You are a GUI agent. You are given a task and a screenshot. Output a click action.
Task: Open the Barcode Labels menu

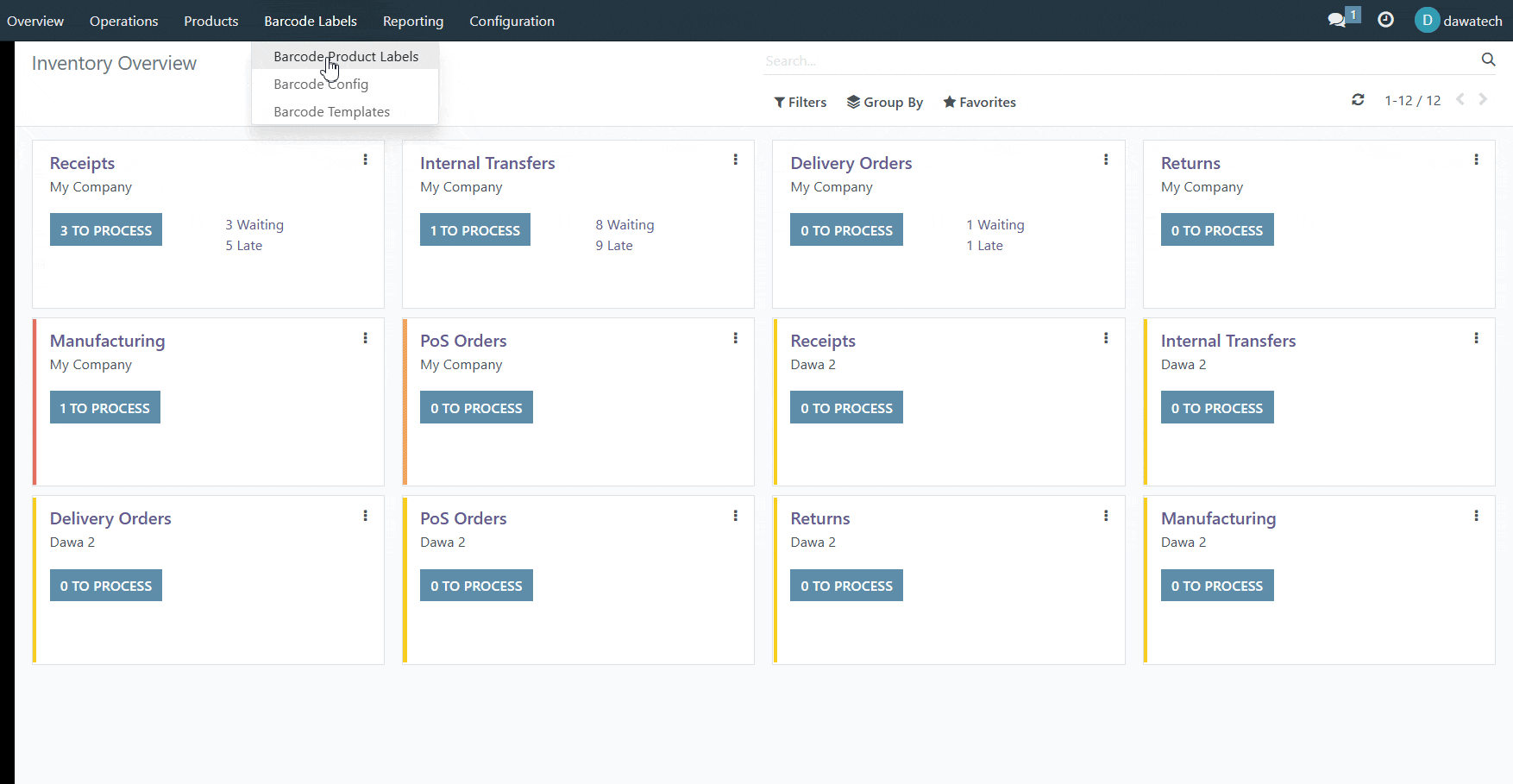311,21
